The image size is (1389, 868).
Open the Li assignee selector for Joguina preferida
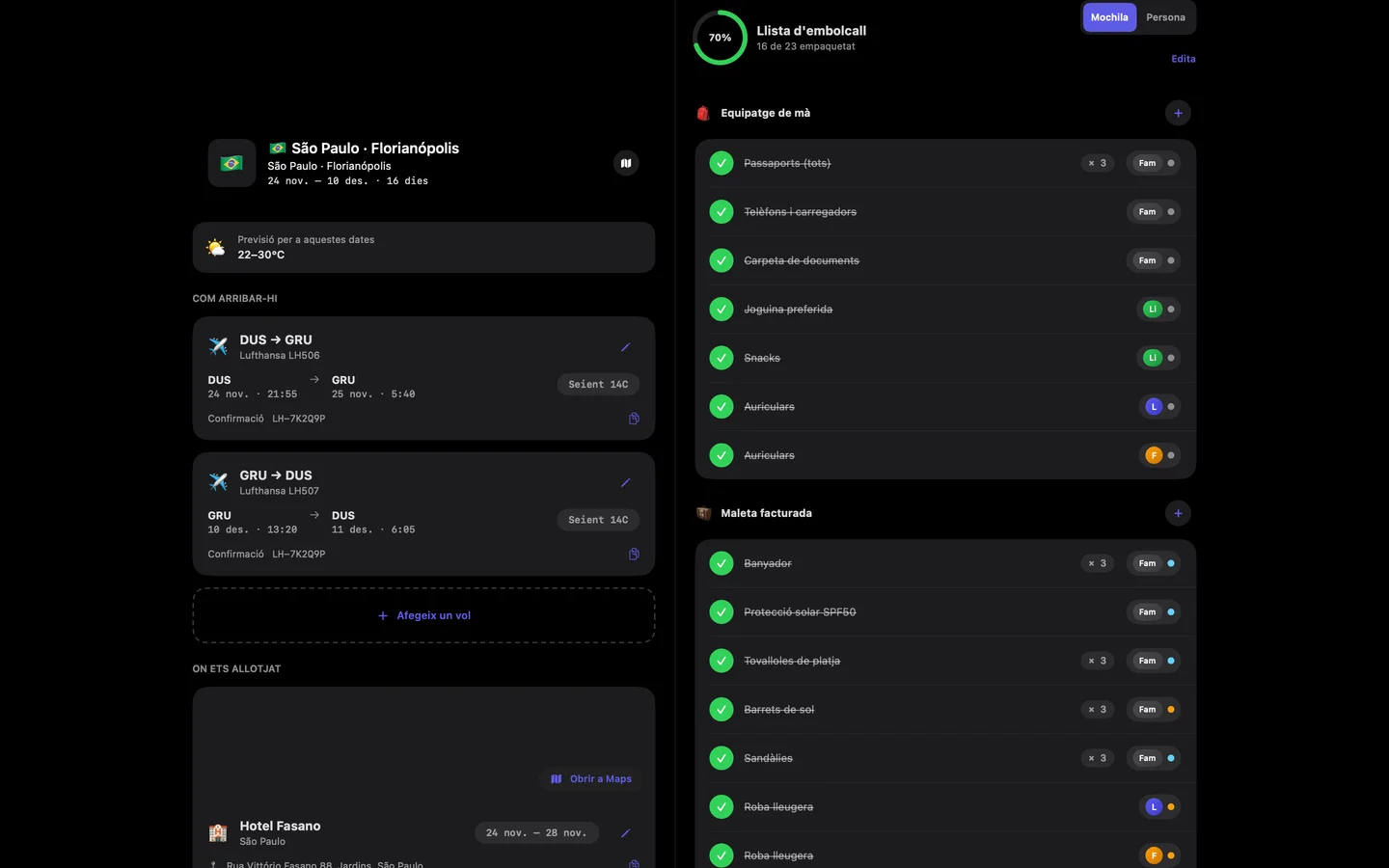(x=1159, y=309)
